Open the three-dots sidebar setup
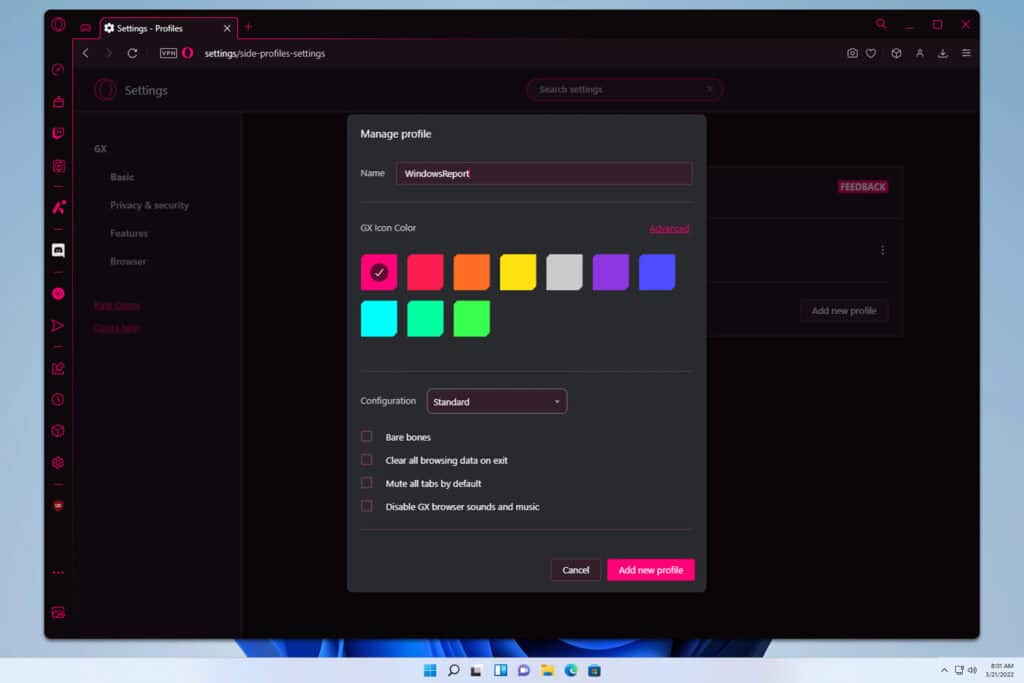The height and width of the screenshot is (683, 1024). click(x=58, y=573)
